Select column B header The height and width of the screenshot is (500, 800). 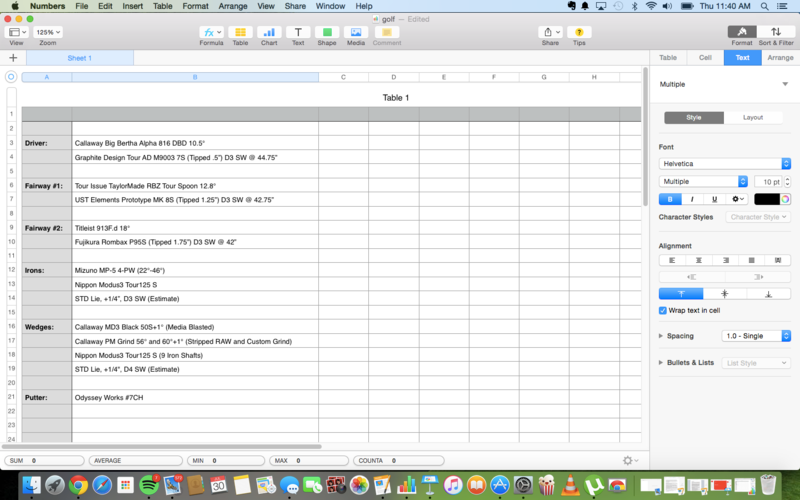coord(195,77)
